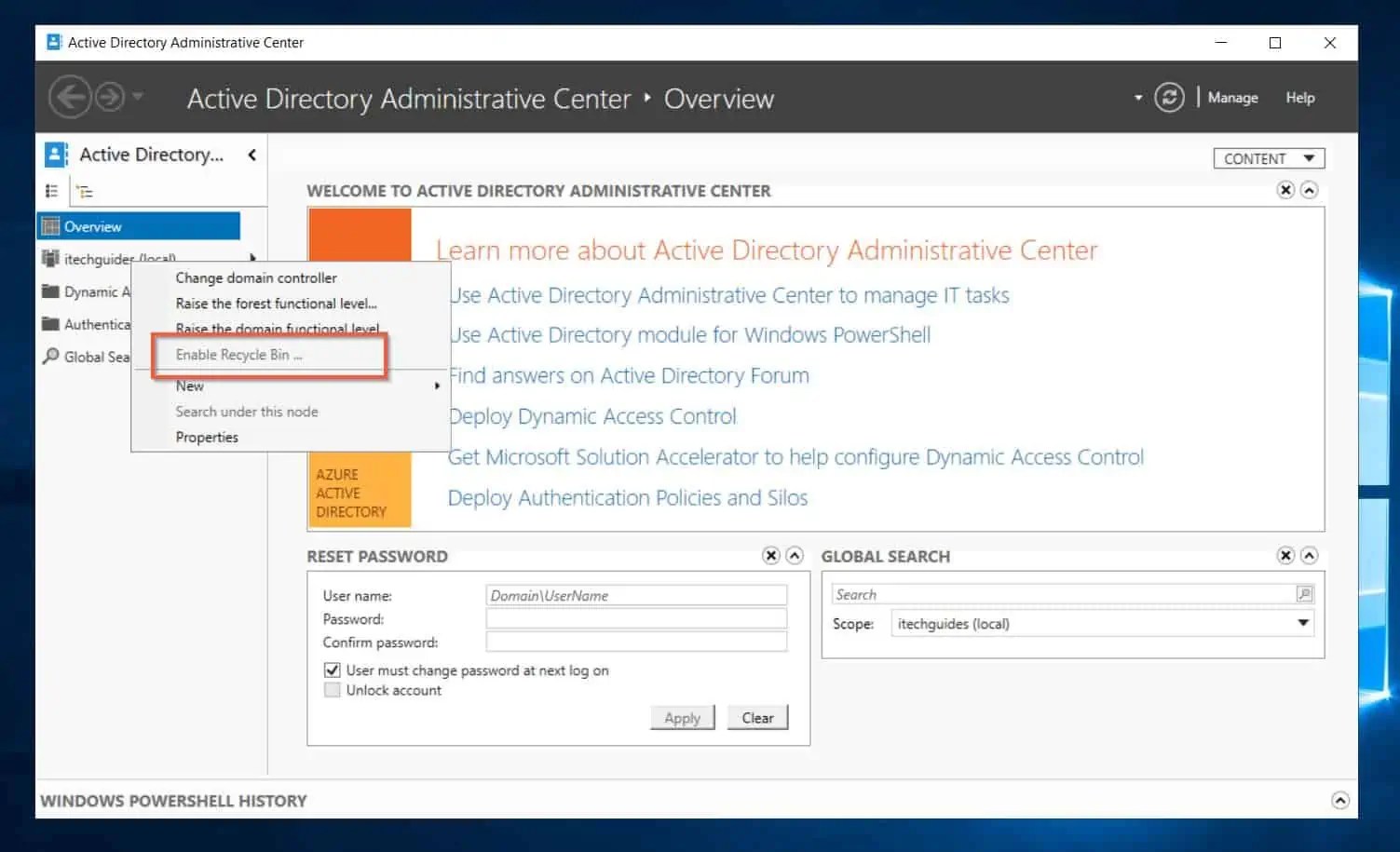Click the Apply button in Reset Password
Viewport: 1400px width, 852px height.
click(682, 717)
